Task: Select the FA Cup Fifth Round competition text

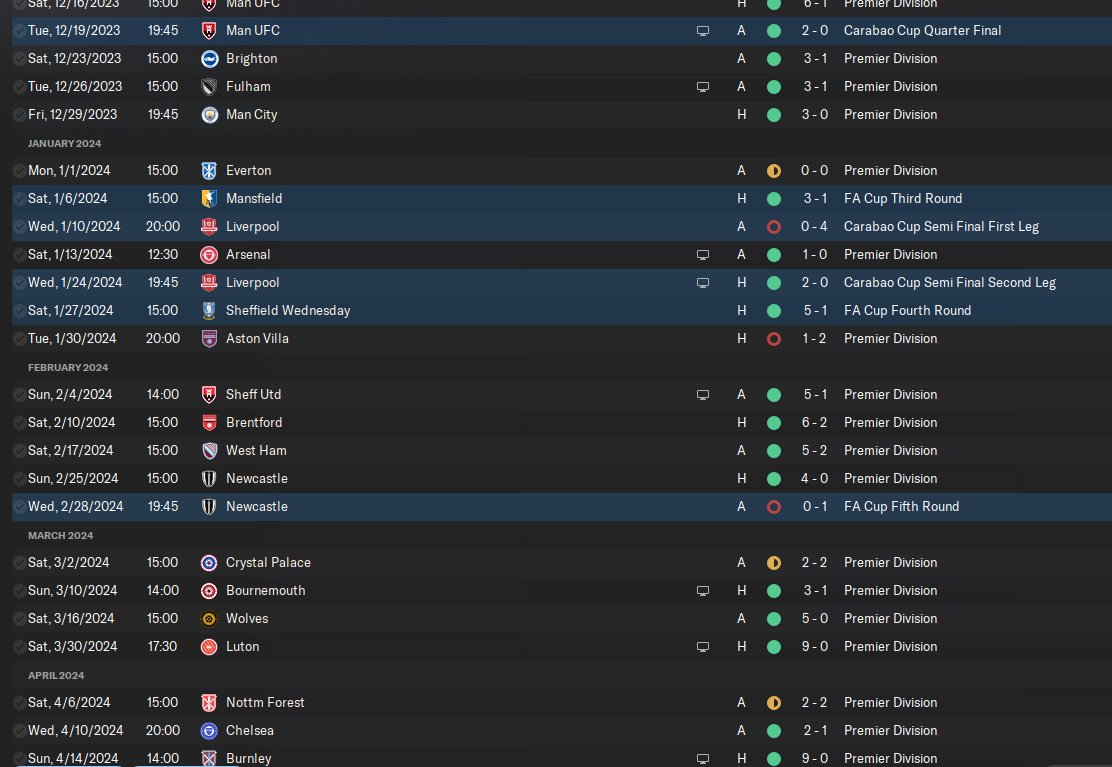Action: (x=901, y=506)
